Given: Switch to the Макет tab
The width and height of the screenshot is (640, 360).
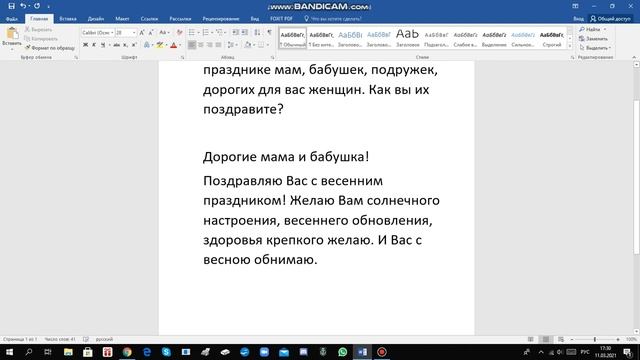Looking at the screenshot, I should coord(122,19).
